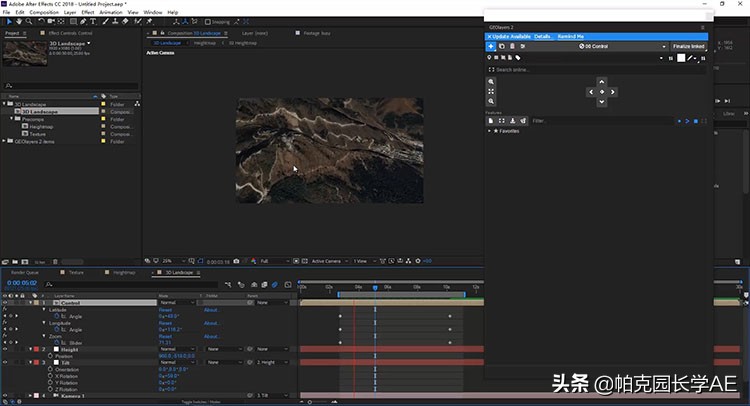Click the right arrow in map navigation pad
Image resolution: width=750 pixels, height=406 pixels.
pos(611,91)
